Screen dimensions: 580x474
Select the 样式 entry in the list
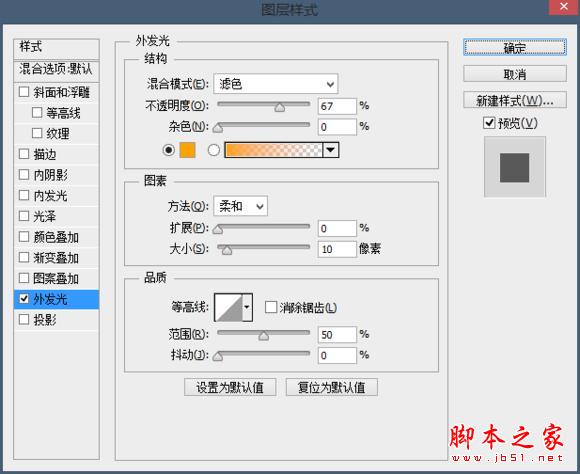(56, 48)
